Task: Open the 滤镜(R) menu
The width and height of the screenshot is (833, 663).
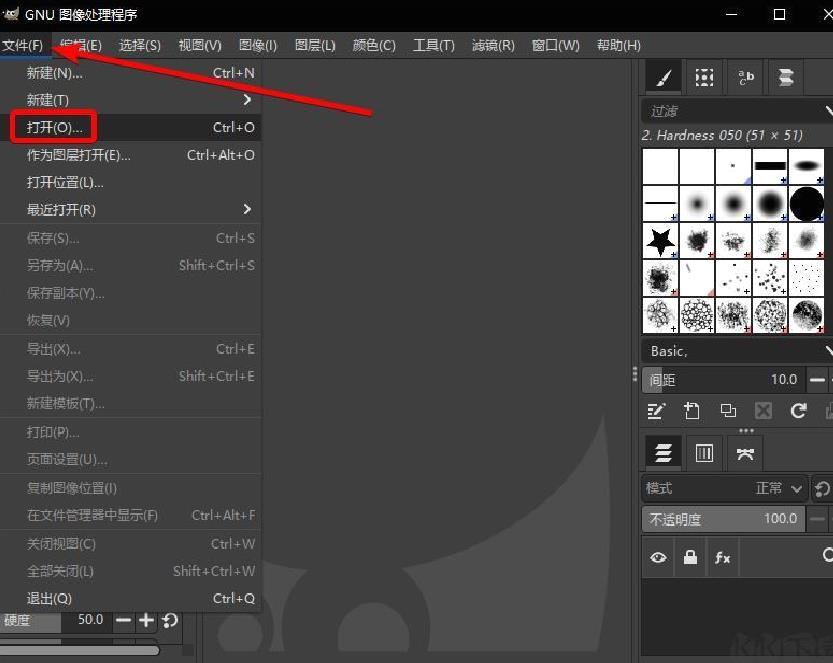Action: (x=493, y=45)
